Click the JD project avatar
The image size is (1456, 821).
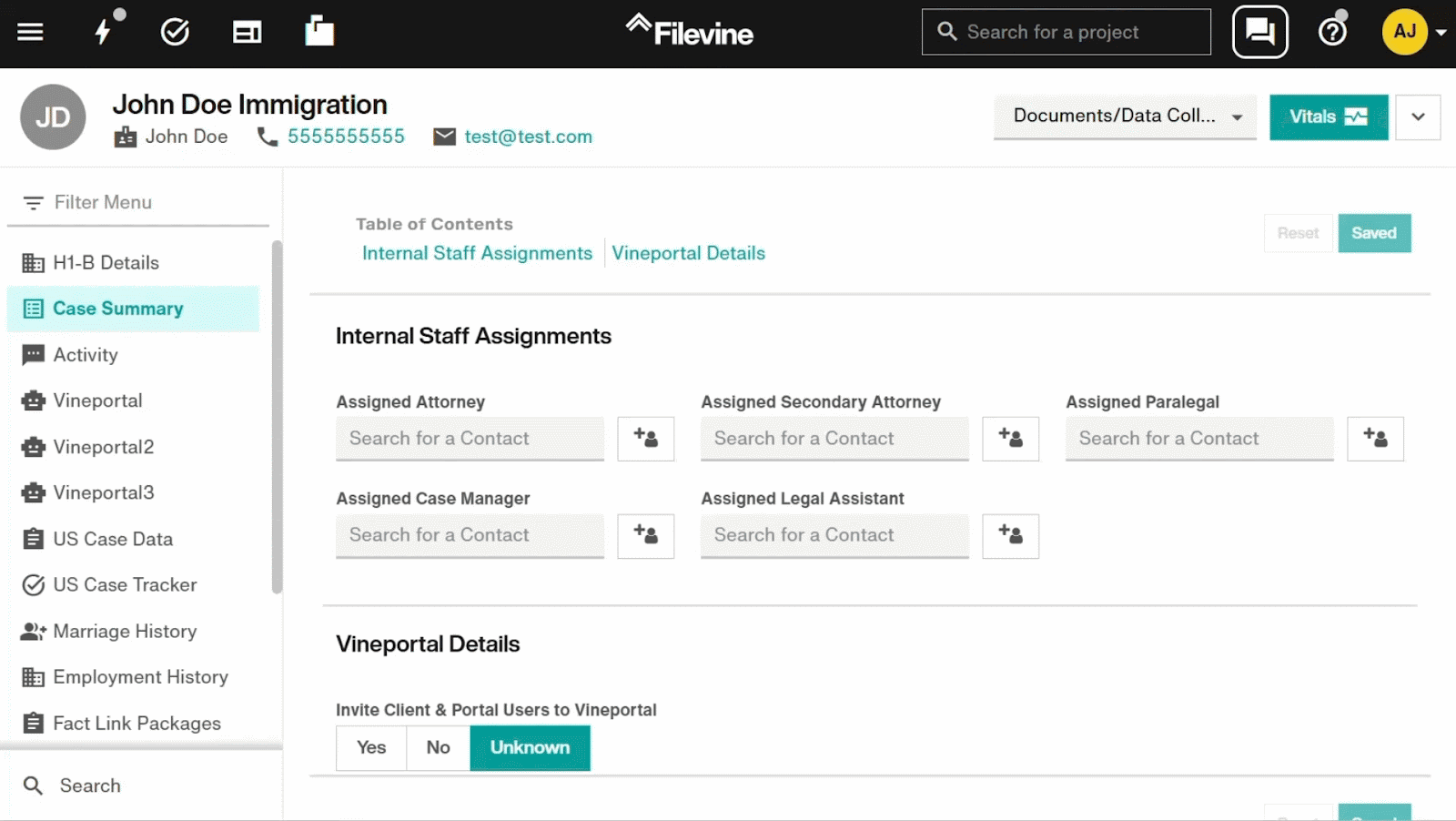53,117
